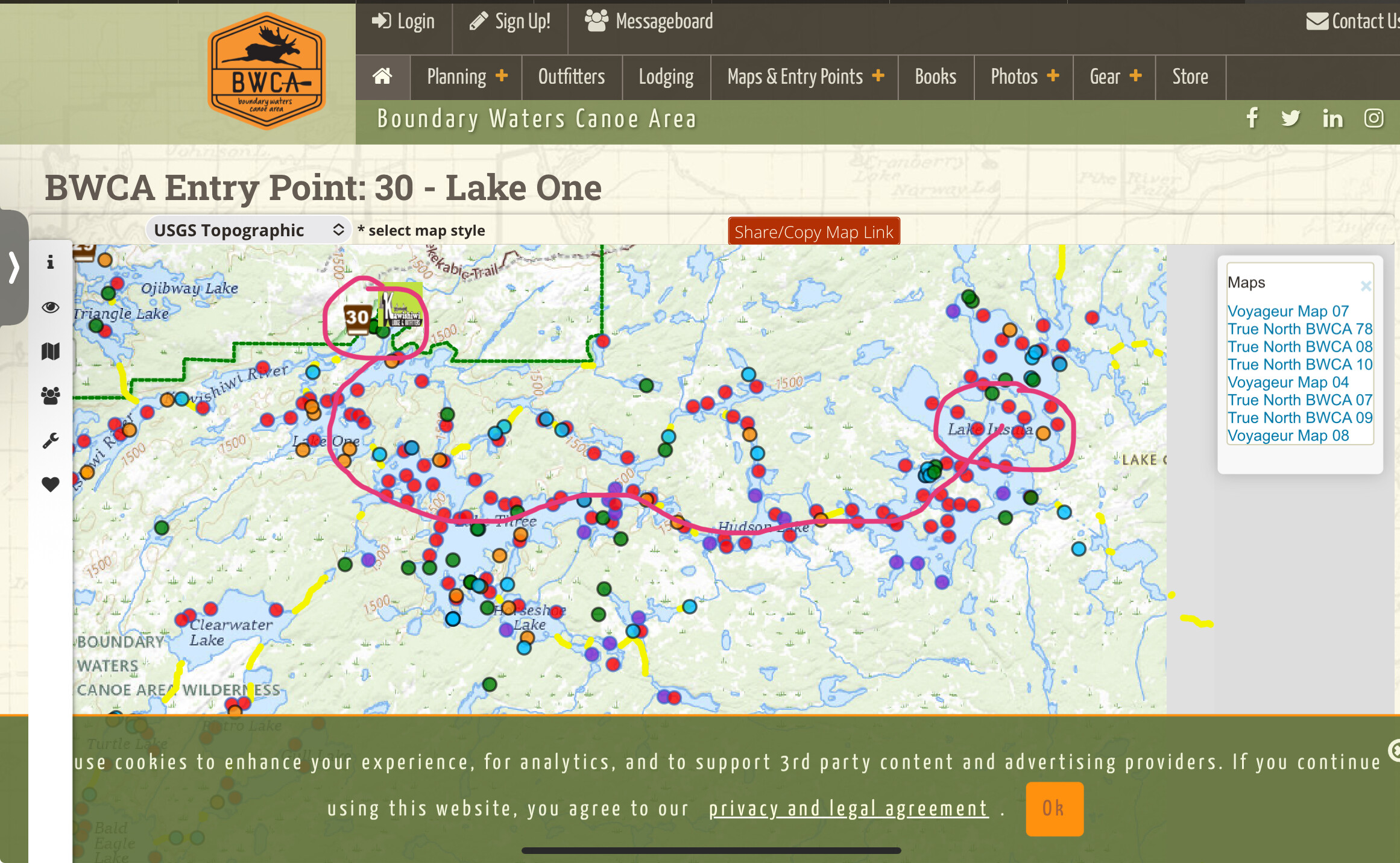Click Ok on the cookie banner
This screenshot has width=1400, height=863.
1055,809
